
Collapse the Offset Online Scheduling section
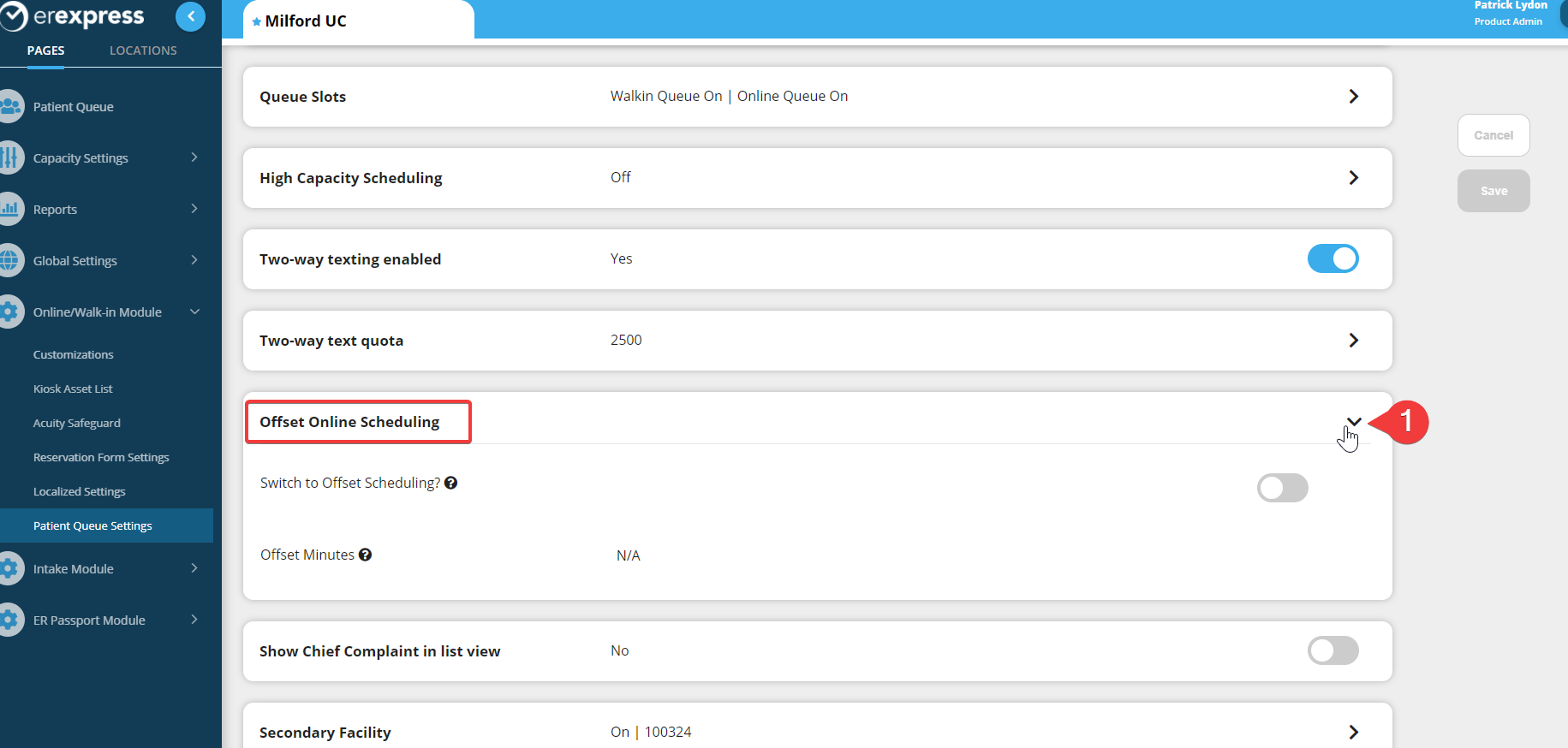1353,421
